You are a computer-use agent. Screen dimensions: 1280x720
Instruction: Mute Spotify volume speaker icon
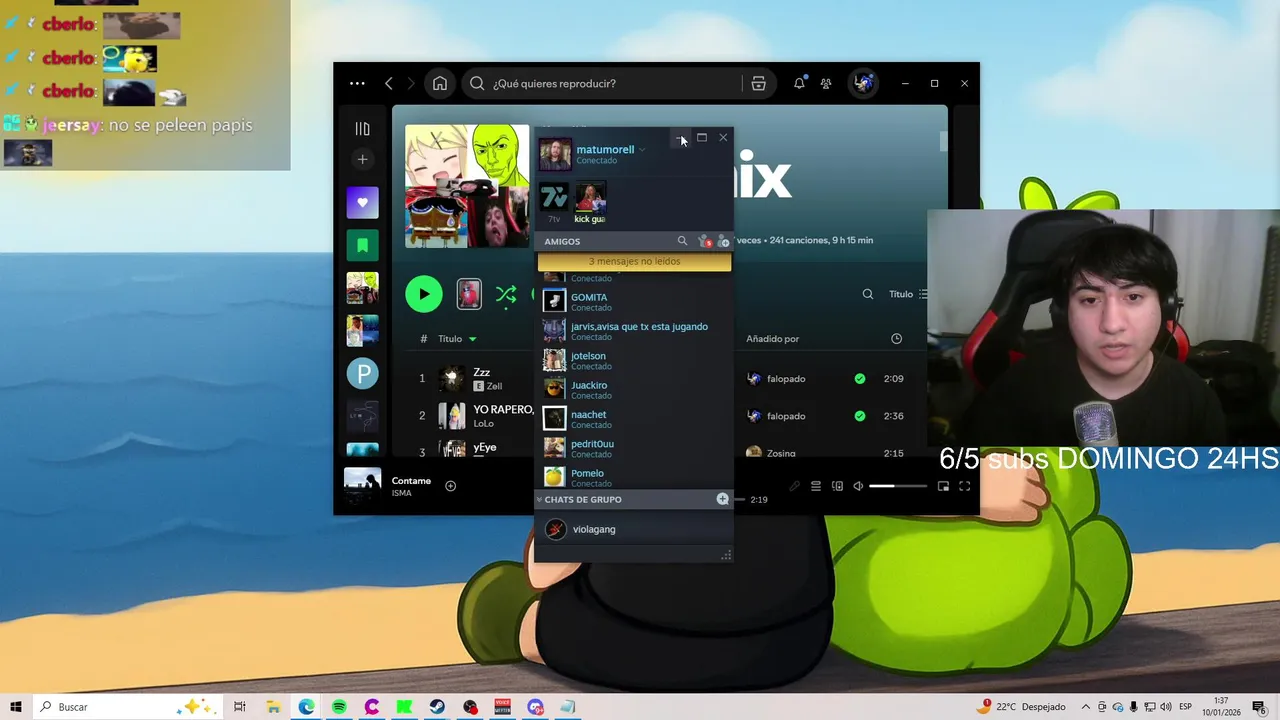click(x=858, y=486)
